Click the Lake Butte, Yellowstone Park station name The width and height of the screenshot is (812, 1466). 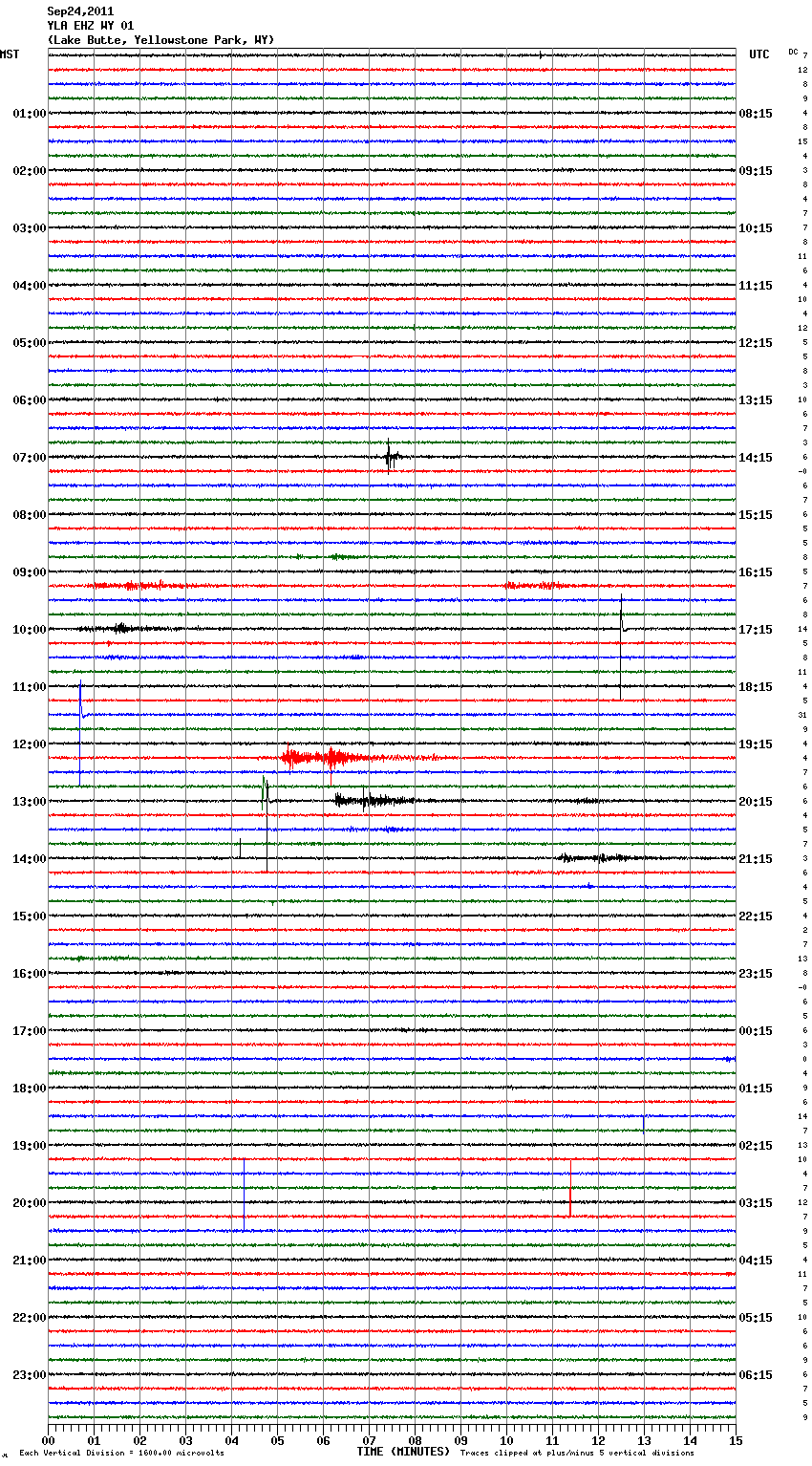(x=160, y=40)
